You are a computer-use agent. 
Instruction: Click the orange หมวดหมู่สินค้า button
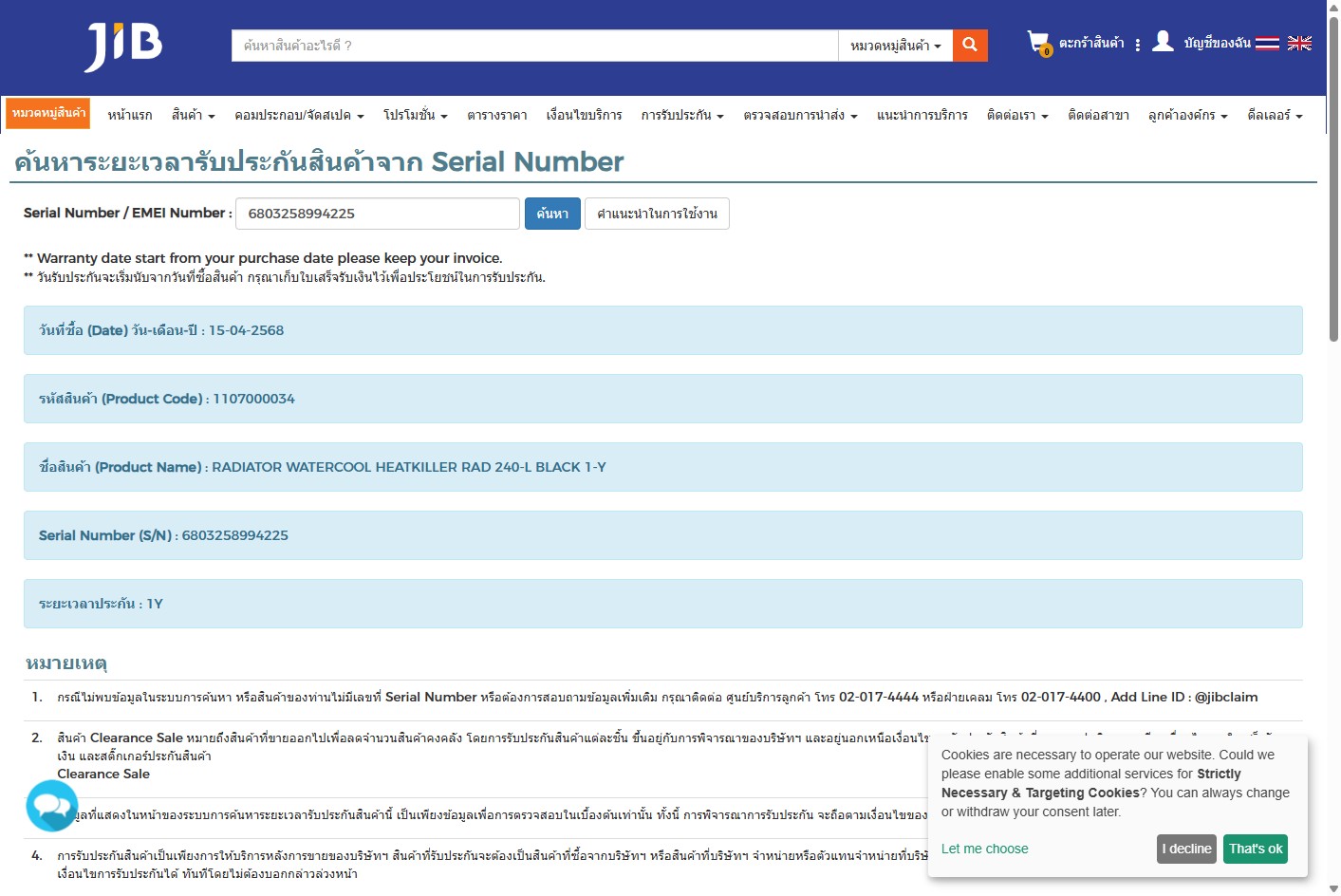click(47, 113)
